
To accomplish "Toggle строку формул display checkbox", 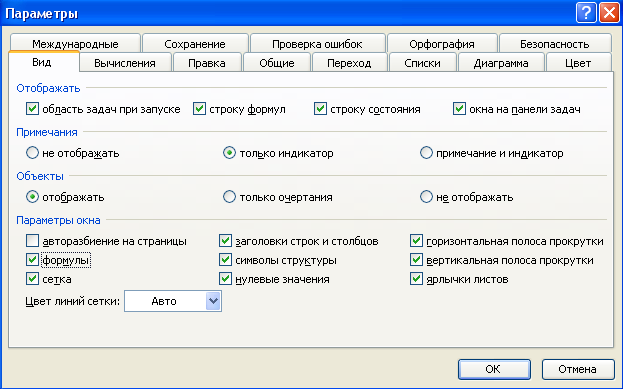I will (199, 108).
